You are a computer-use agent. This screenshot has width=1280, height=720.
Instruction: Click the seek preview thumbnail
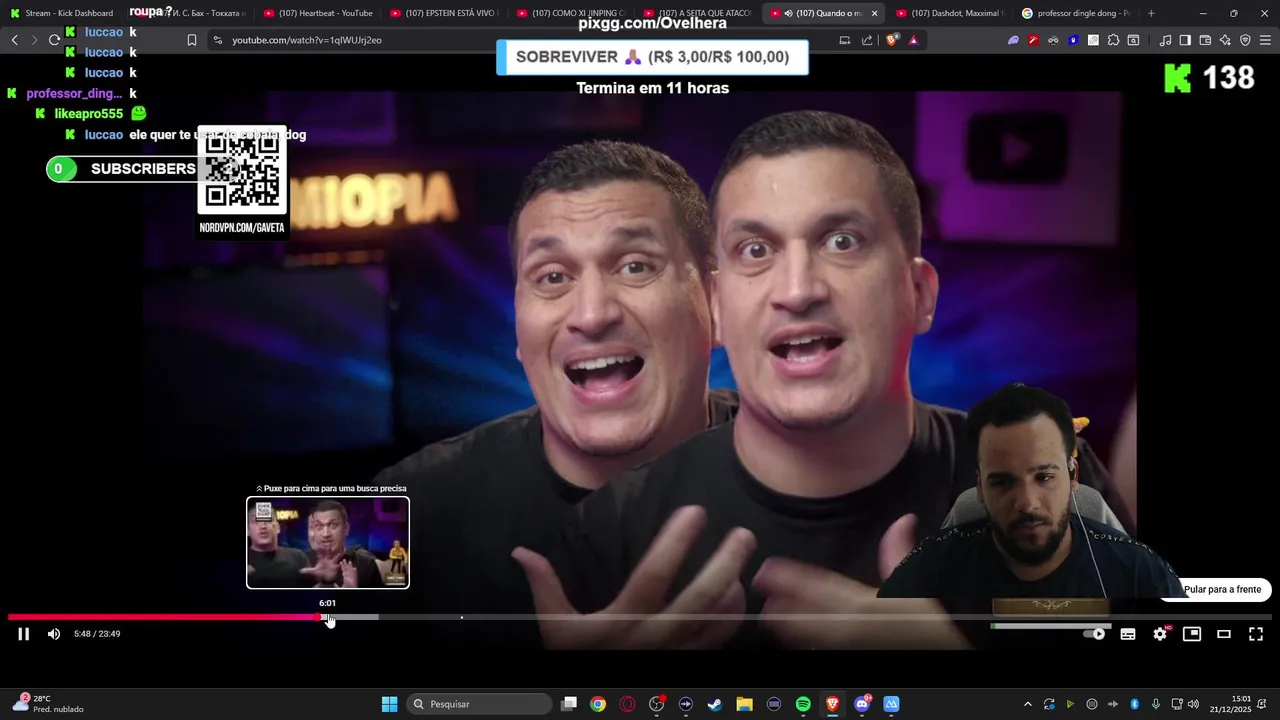(x=328, y=543)
